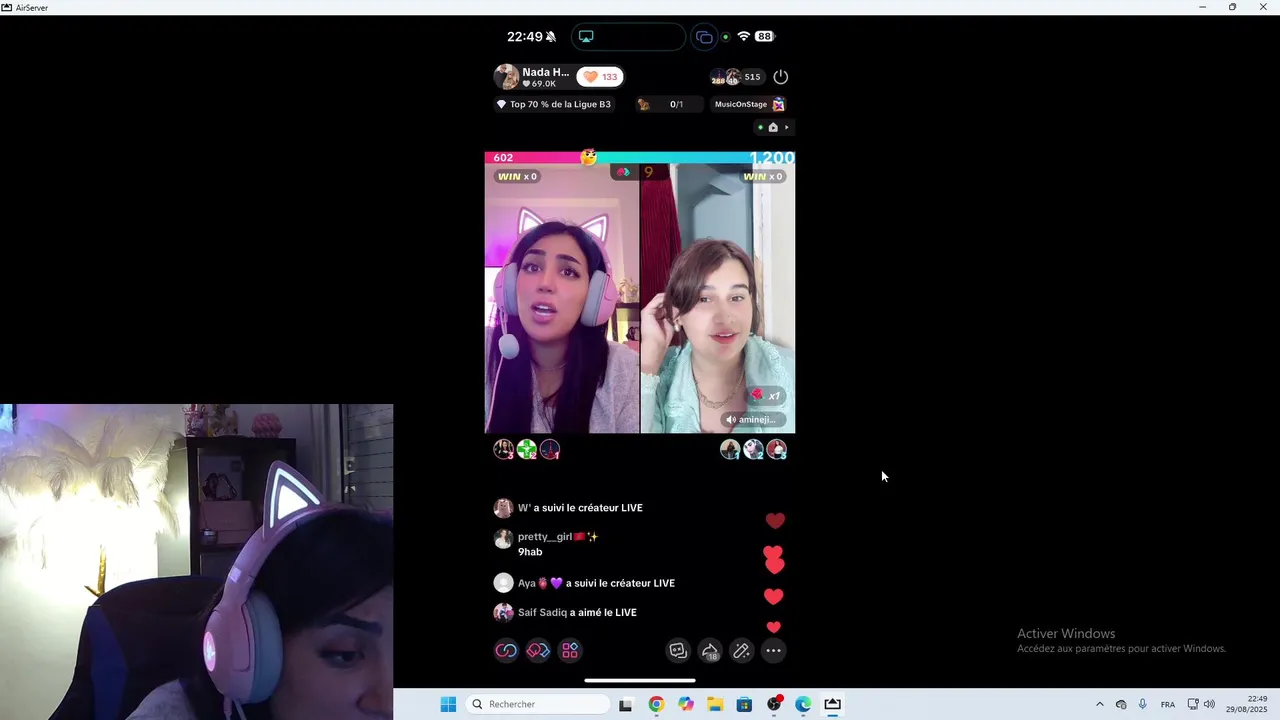This screenshot has height=720, width=1280.
Task: Open the pink grid tools icon
Action: pyautogui.click(x=570, y=651)
